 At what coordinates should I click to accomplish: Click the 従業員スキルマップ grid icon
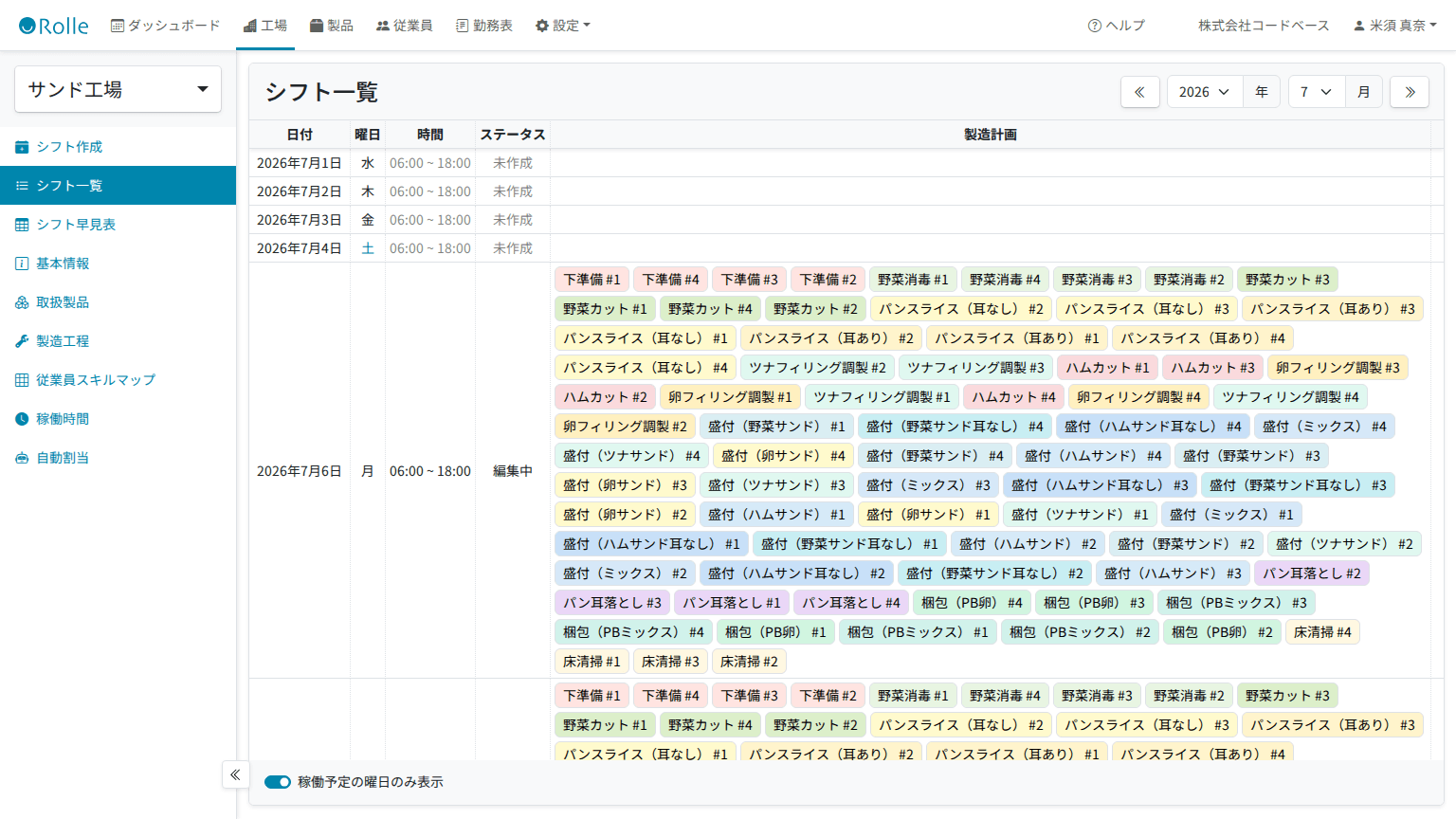[22, 380]
